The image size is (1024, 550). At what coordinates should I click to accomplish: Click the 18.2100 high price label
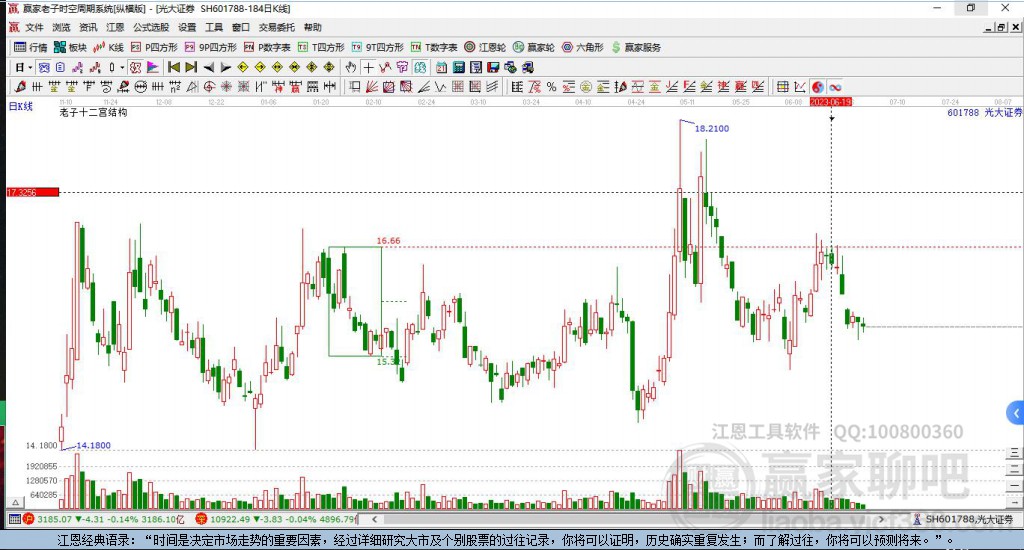coord(711,129)
